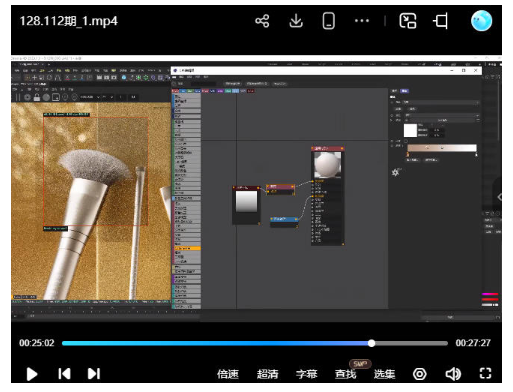
Task: Open the 超清 quality selector
Action: [267, 374]
